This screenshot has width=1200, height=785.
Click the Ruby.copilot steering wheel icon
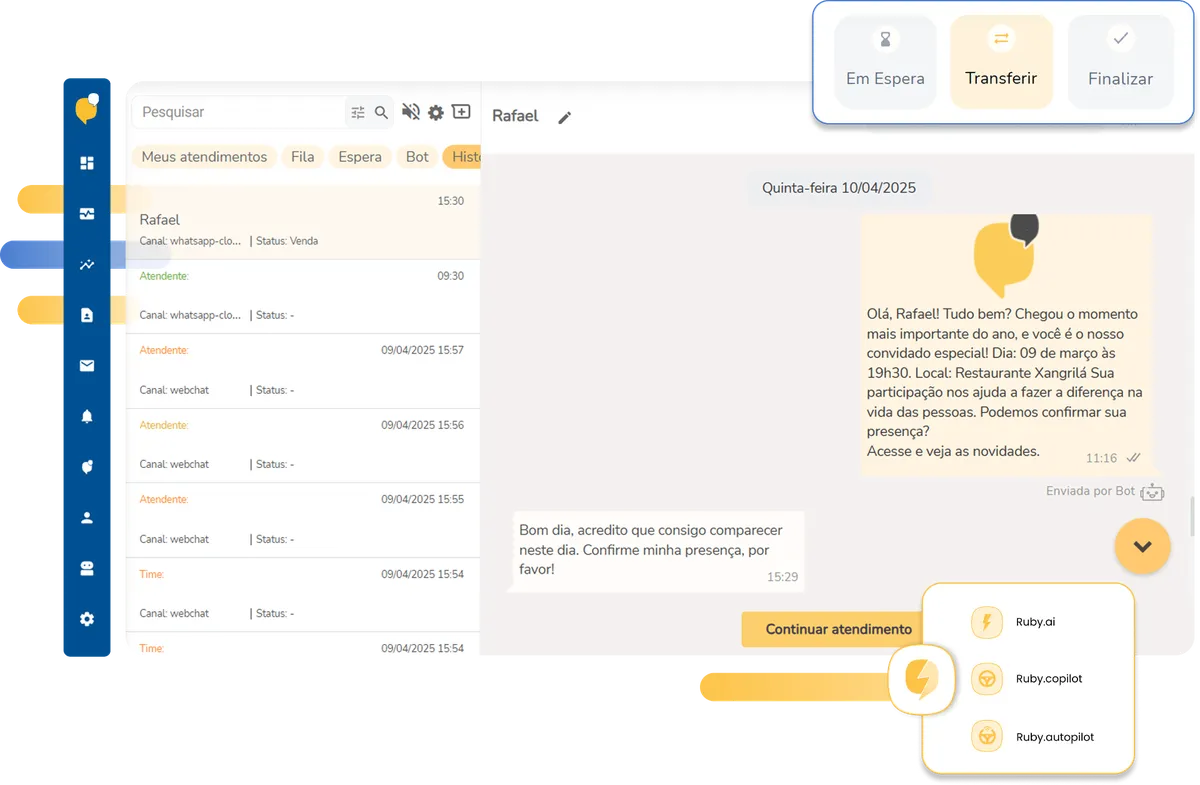(987, 680)
